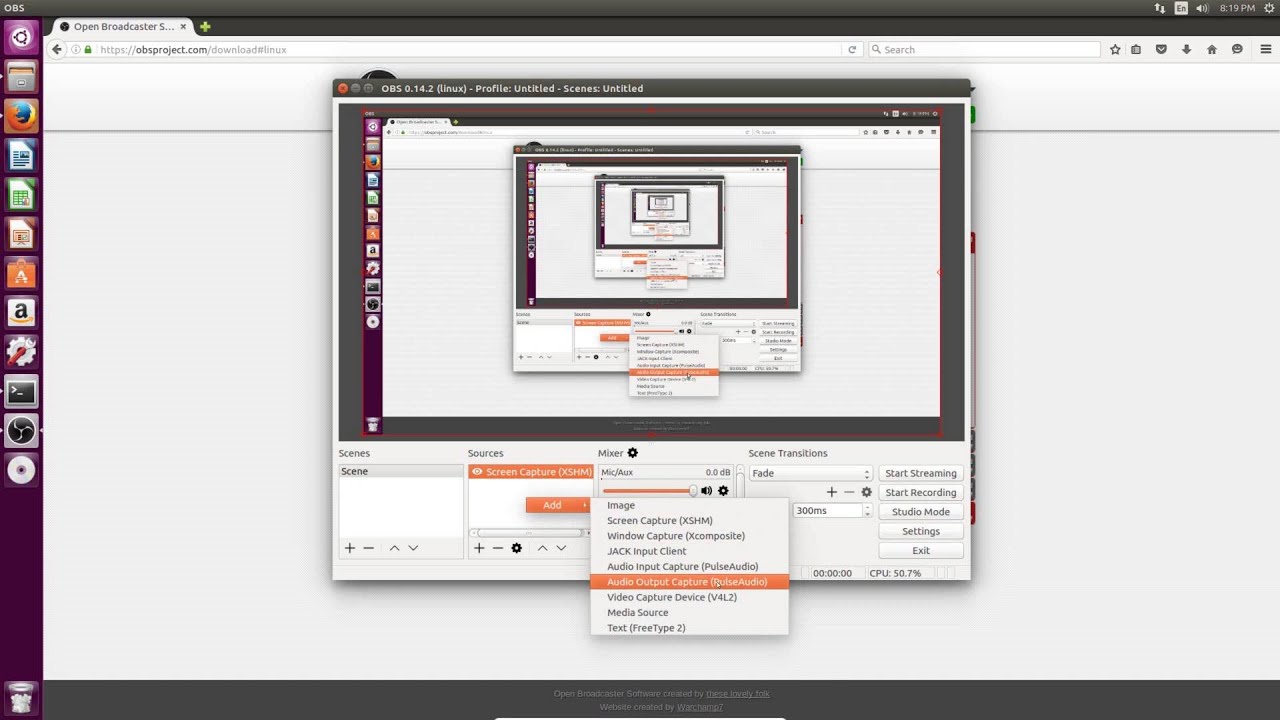
Task: Expand the Add submenu arrow
Action: click(x=585, y=505)
